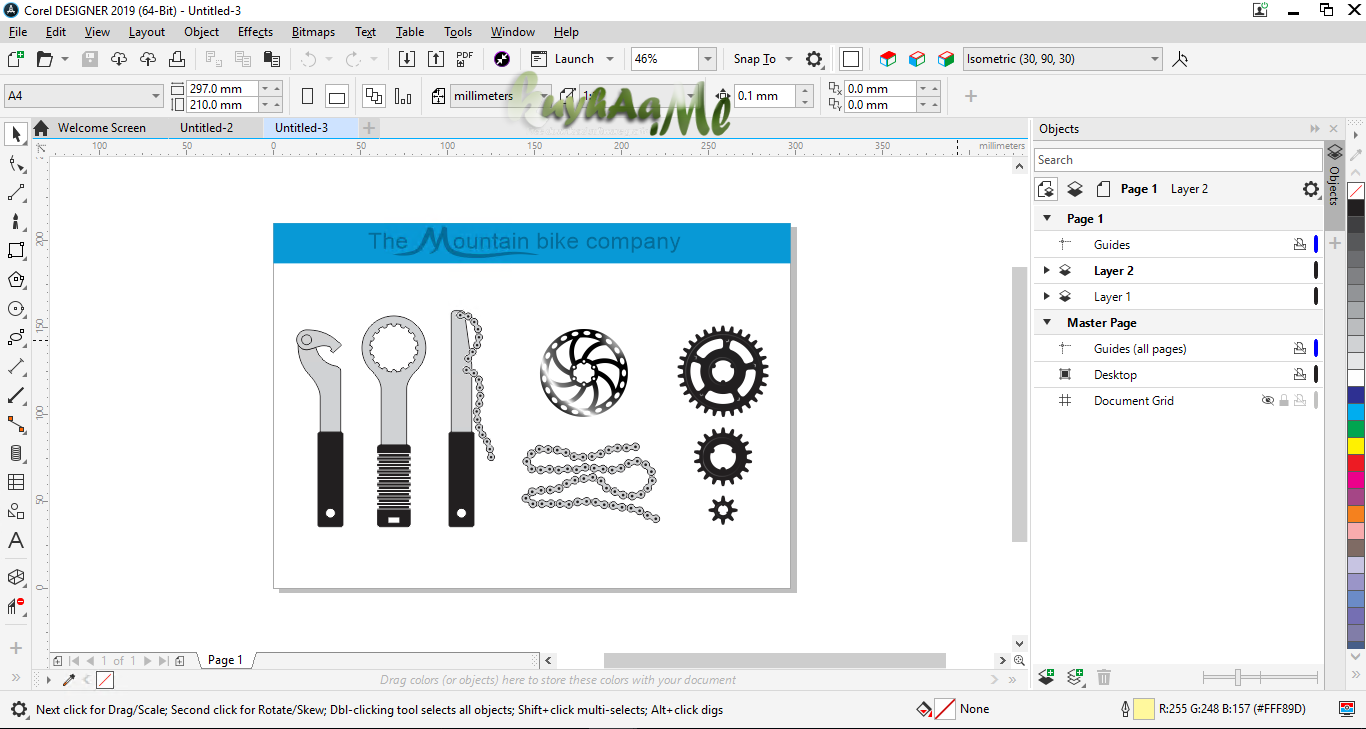This screenshot has width=1366, height=729.
Task: Toggle printing for Guides layer
Action: coord(1300,245)
